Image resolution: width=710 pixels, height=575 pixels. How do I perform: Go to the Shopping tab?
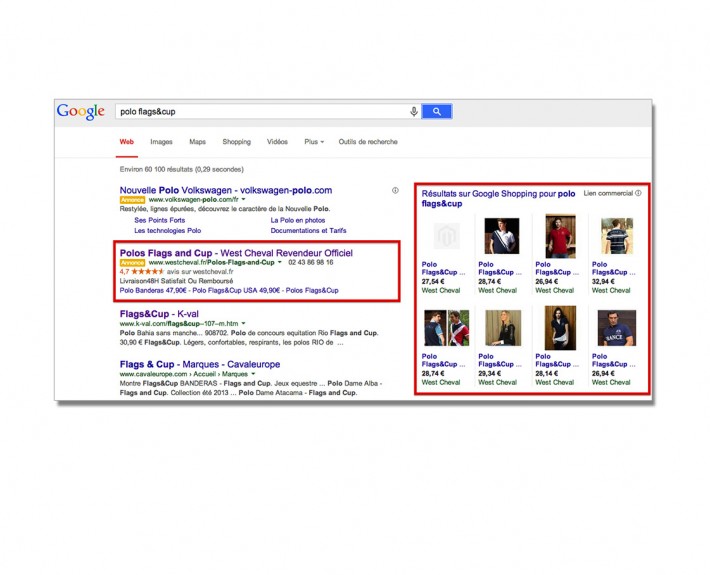click(x=236, y=142)
